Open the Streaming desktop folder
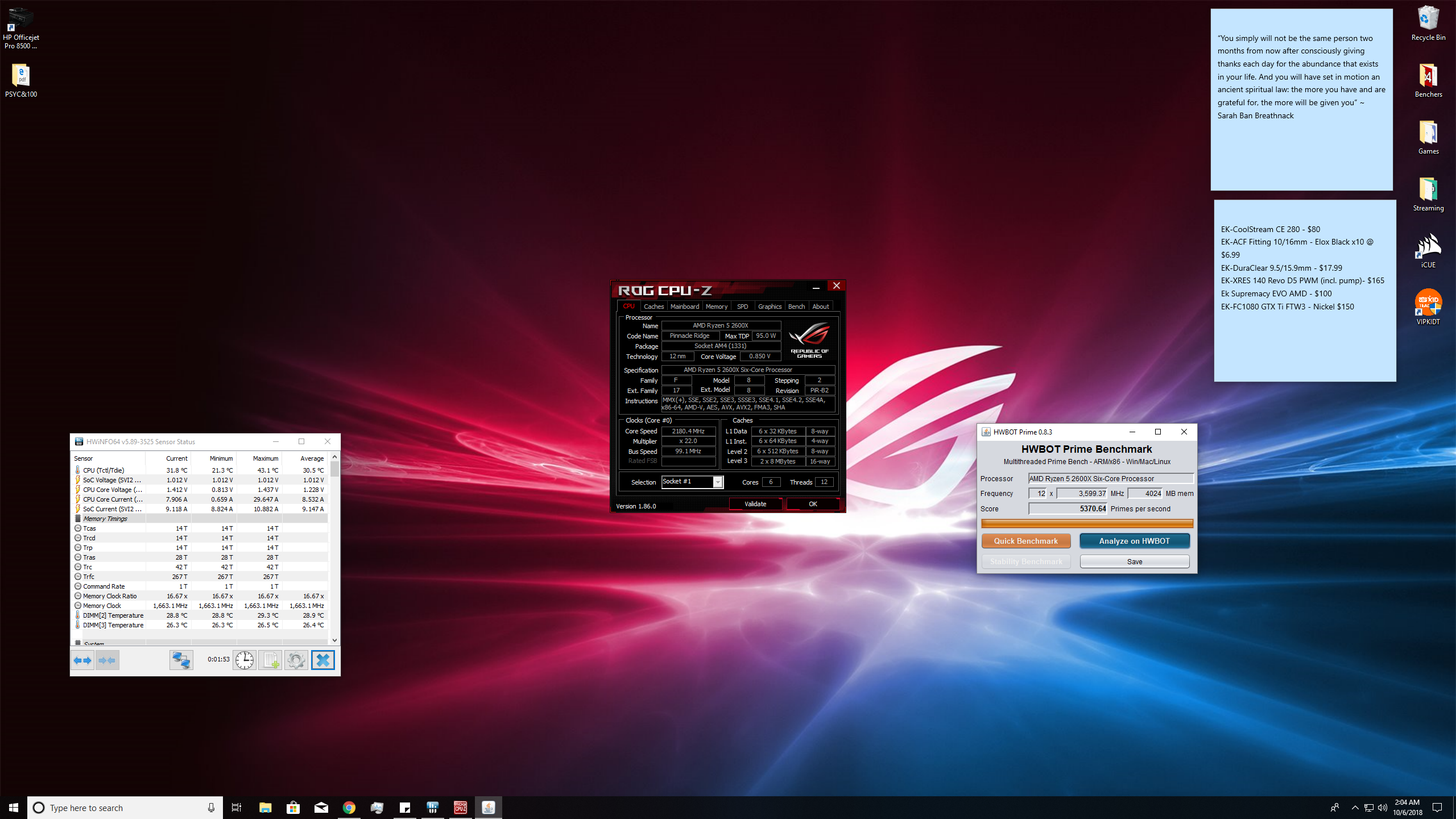Image resolution: width=1456 pixels, height=819 pixels. pyautogui.click(x=1428, y=195)
